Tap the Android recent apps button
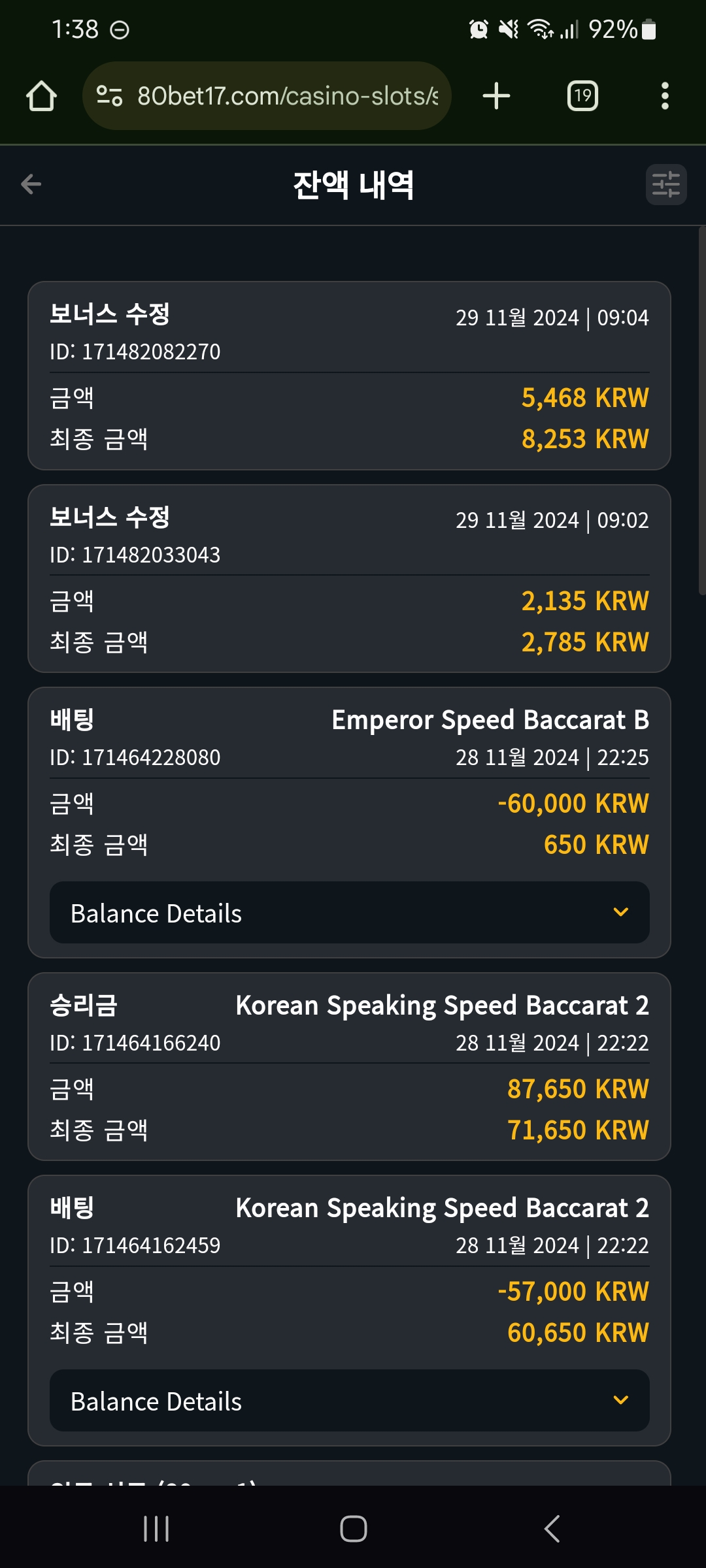 tap(156, 1529)
